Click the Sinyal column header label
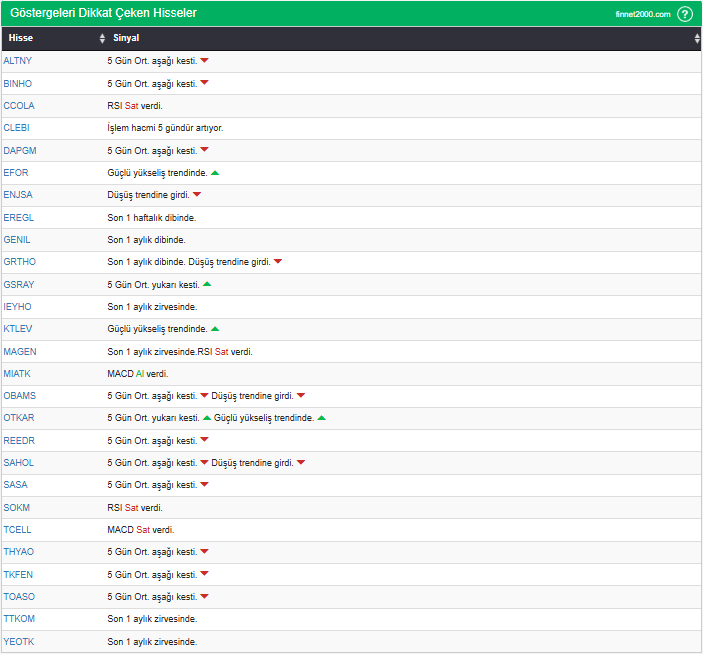Viewport: 703px width, 654px height. [x=127, y=38]
